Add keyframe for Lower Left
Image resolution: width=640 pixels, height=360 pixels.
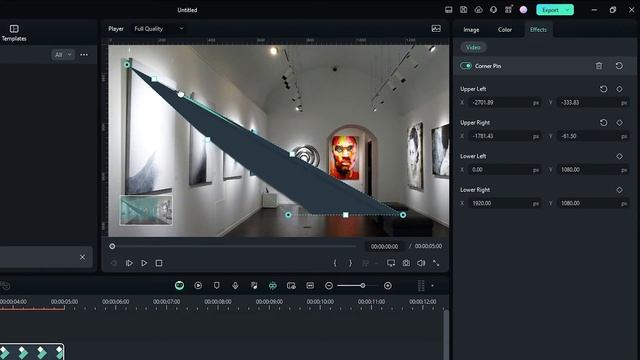click(x=619, y=156)
